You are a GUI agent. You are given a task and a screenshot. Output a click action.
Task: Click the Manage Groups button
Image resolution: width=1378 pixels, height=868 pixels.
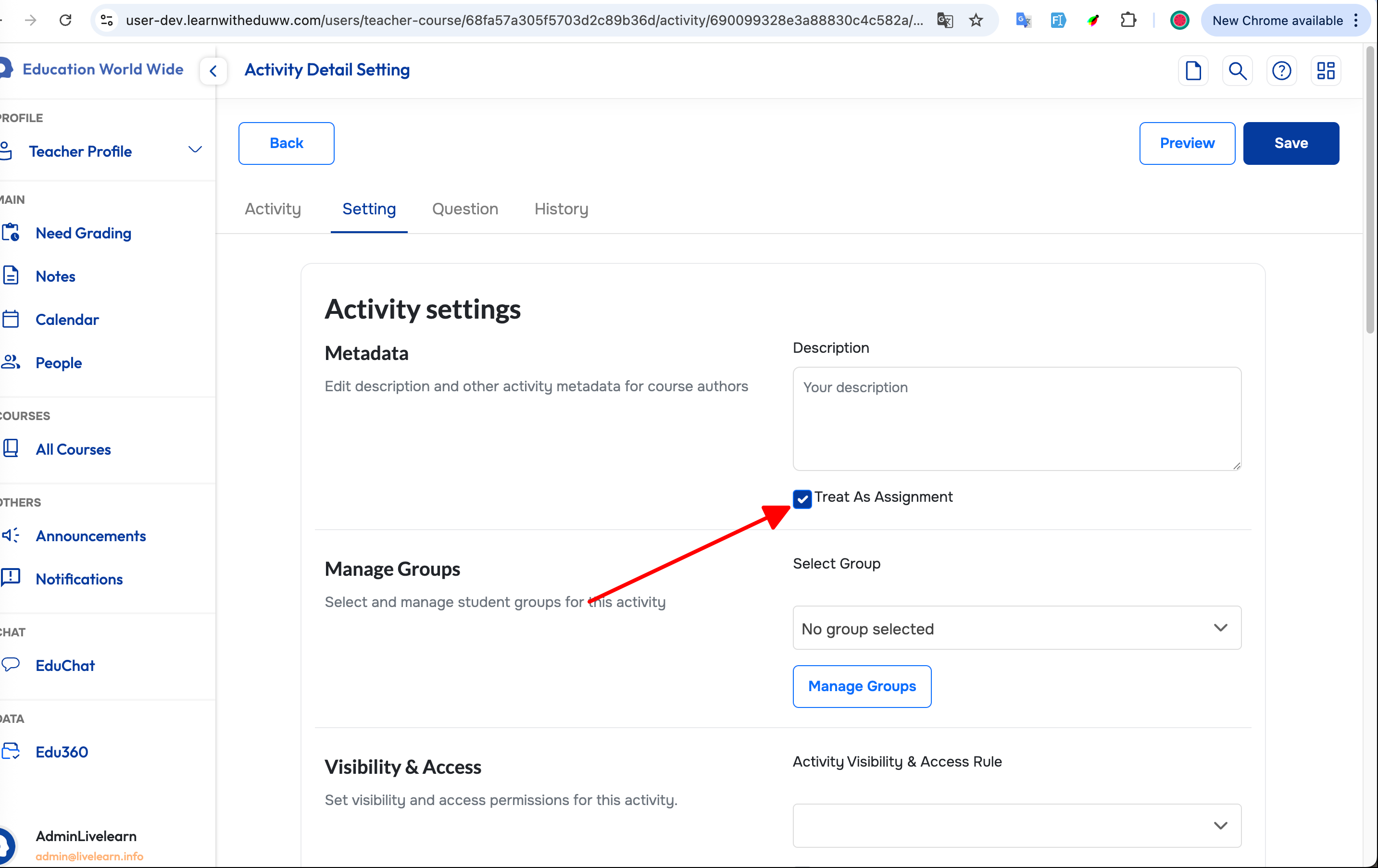[x=862, y=686]
